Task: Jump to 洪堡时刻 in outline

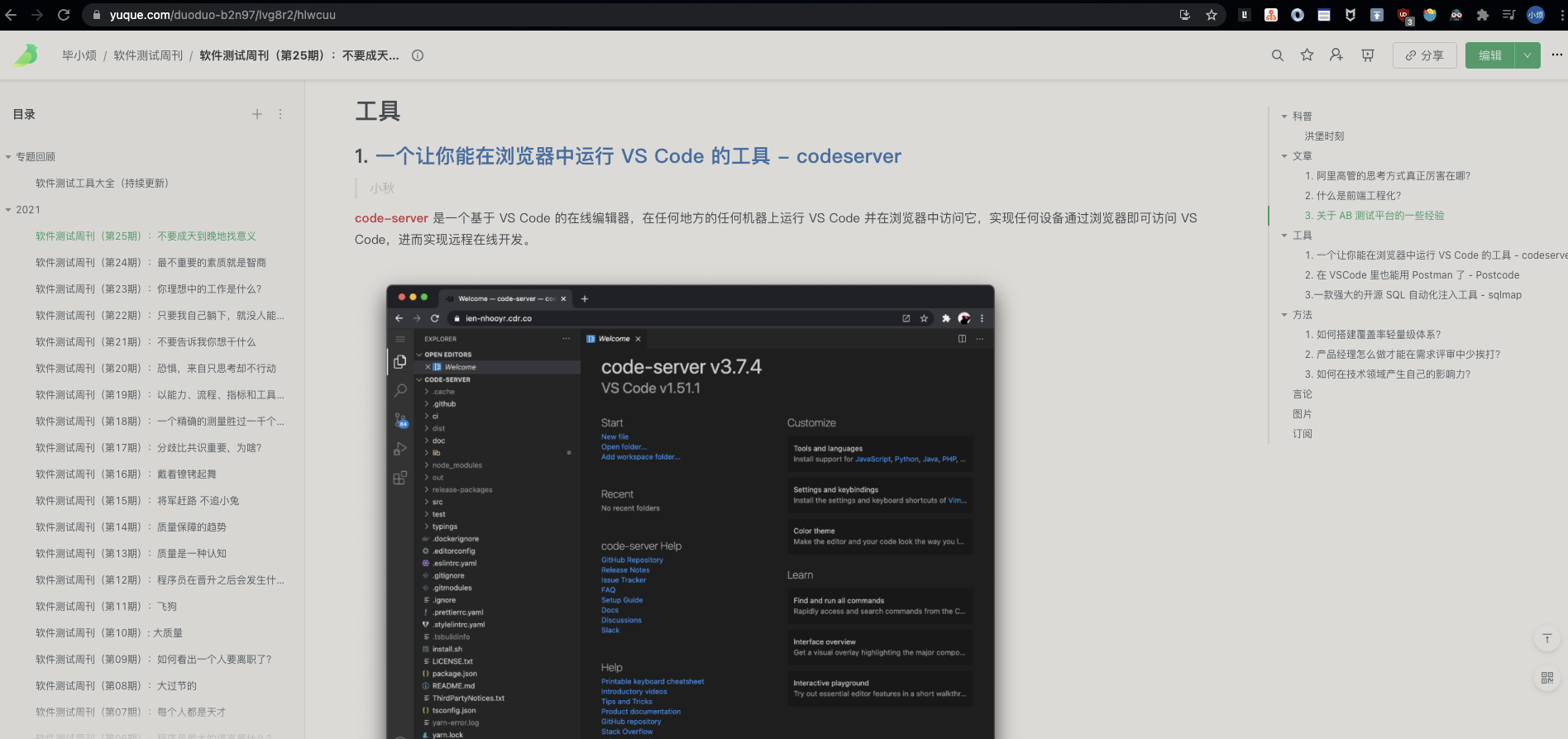Action: 1324,136
